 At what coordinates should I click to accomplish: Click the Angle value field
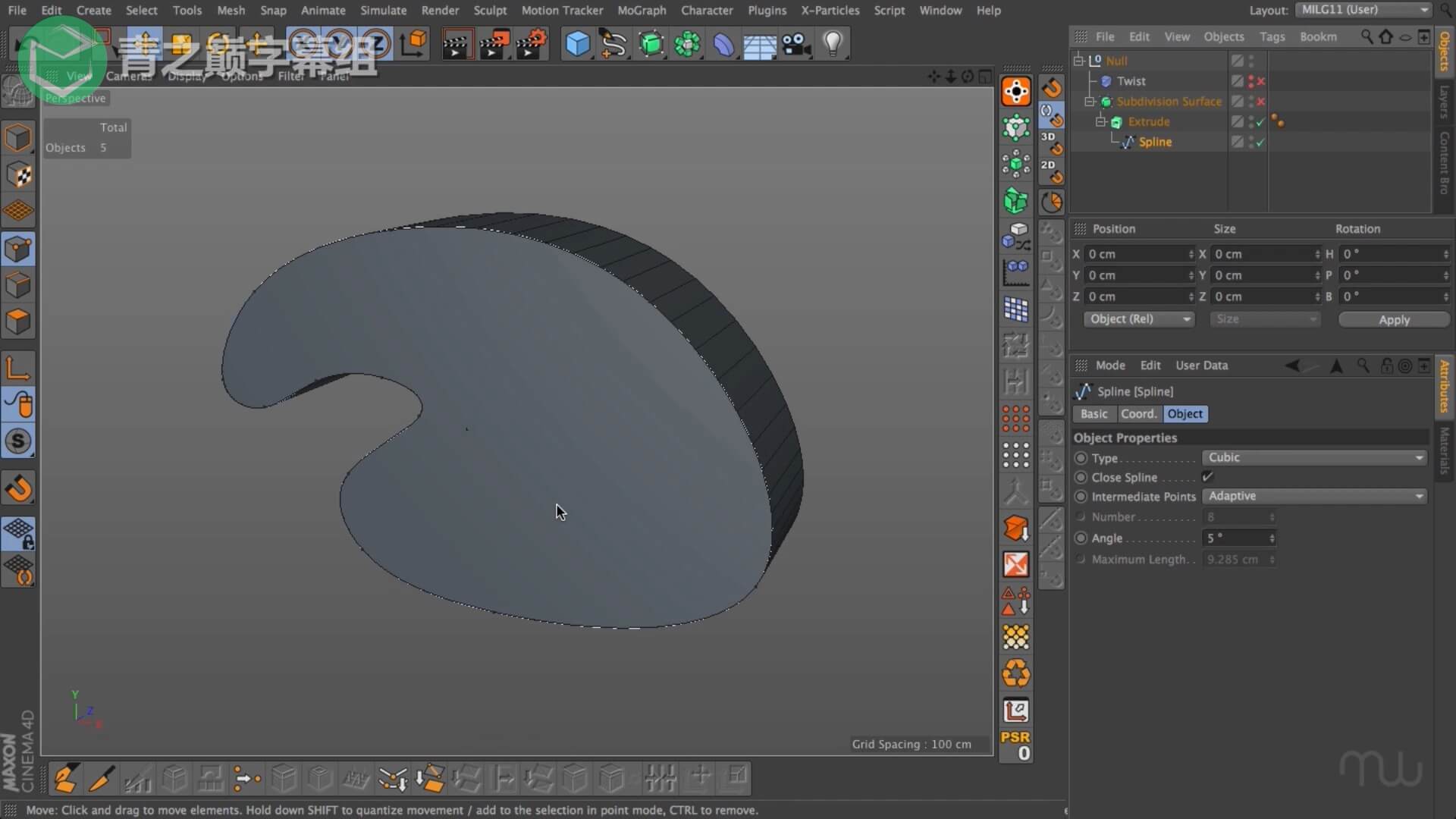click(x=1236, y=538)
